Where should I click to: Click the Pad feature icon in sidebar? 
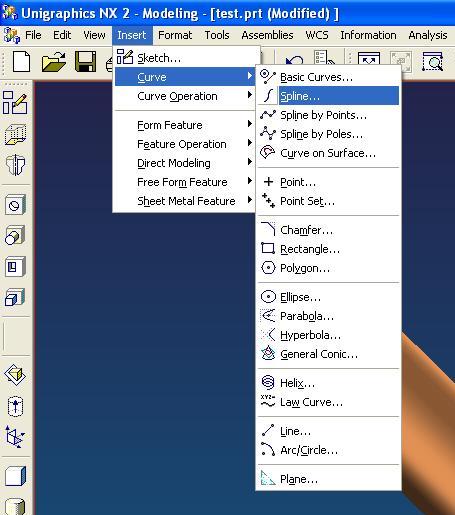click(x=15, y=297)
